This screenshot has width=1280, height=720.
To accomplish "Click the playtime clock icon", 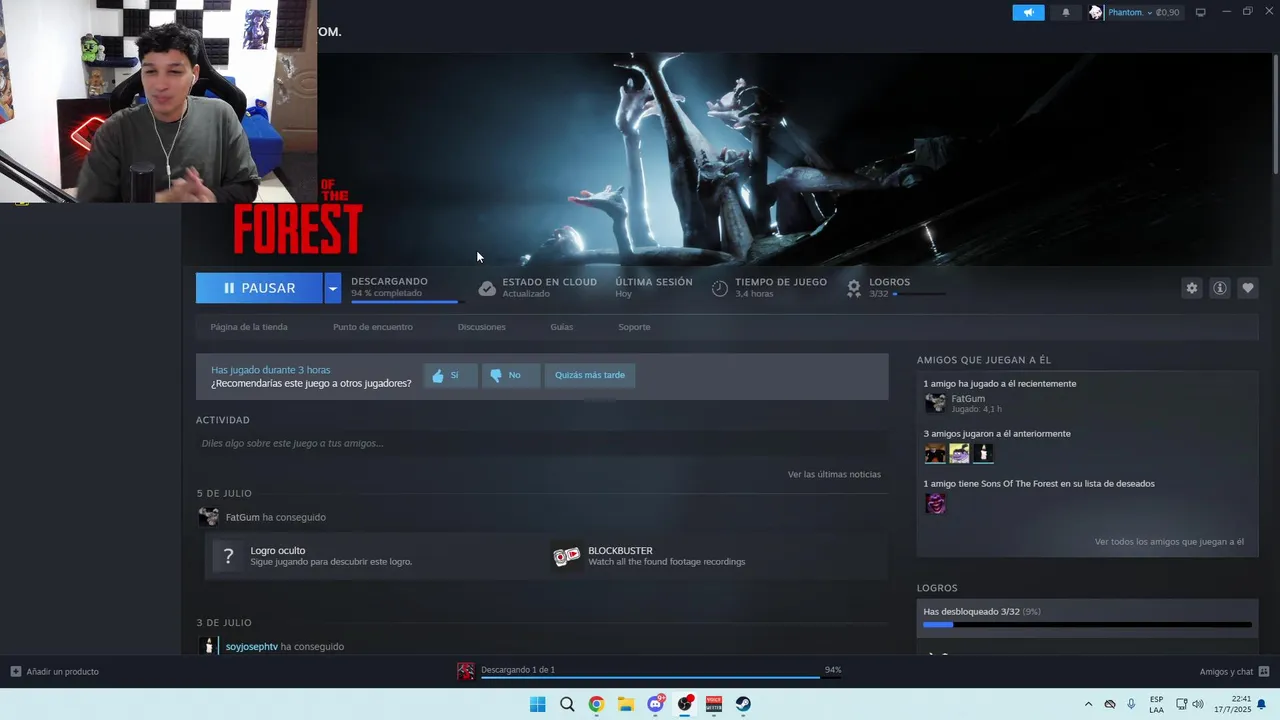I will coord(720,288).
